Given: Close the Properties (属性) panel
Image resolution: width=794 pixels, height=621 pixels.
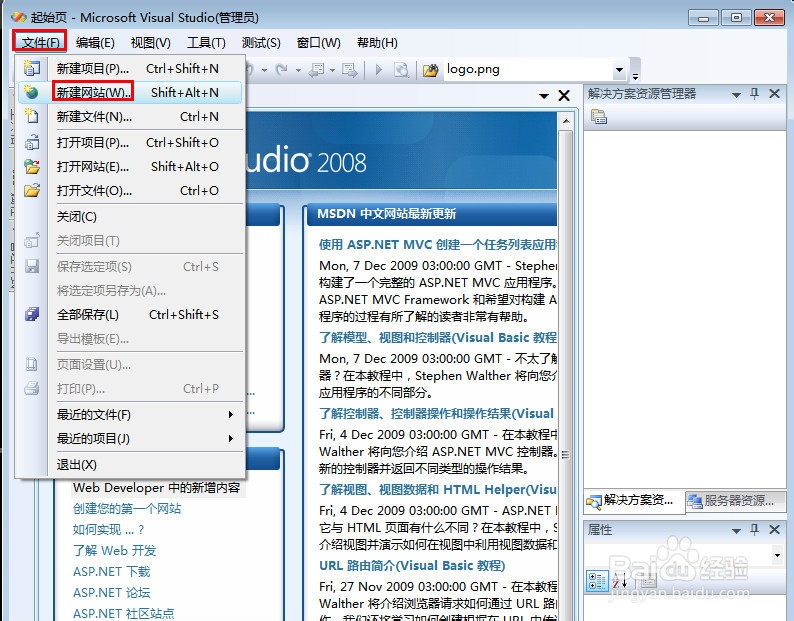Looking at the screenshot, I should pyautogui.click(x=774, y=529).
